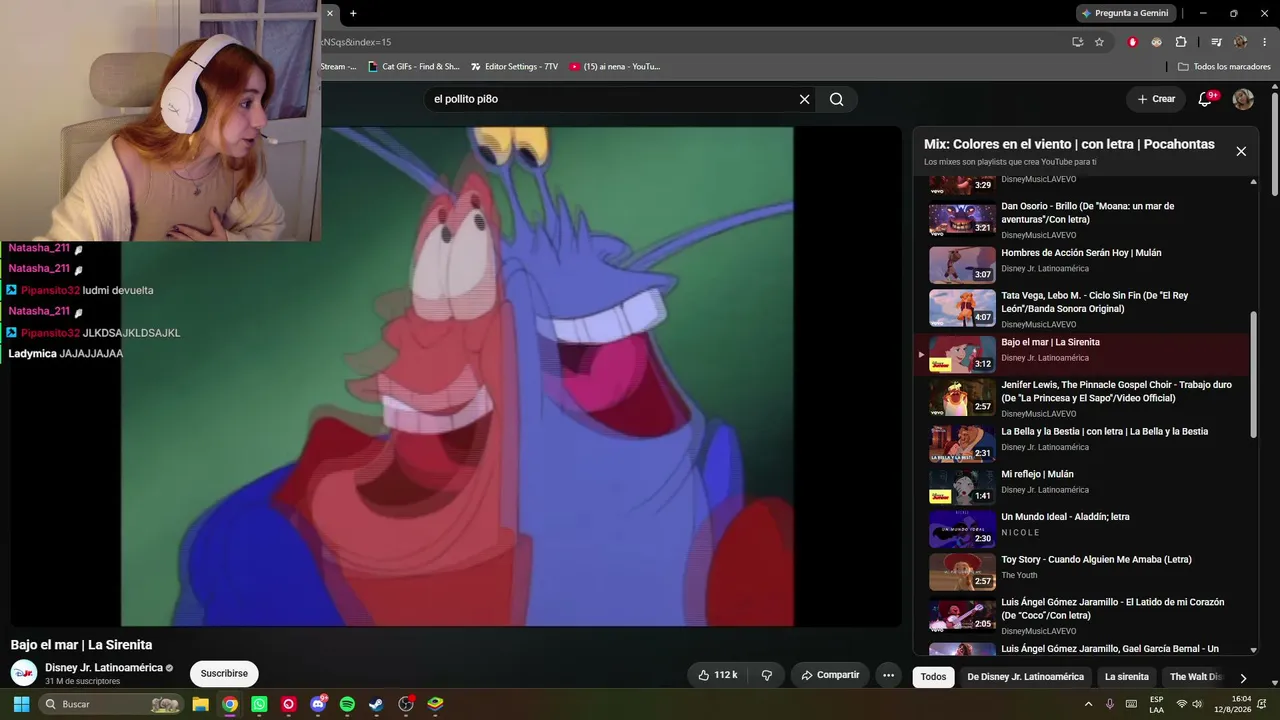Screen dimensions: 1280x720
Task: Open the '(15) ai nena - YouTu...' bookmark
Action: coord(615,67)
